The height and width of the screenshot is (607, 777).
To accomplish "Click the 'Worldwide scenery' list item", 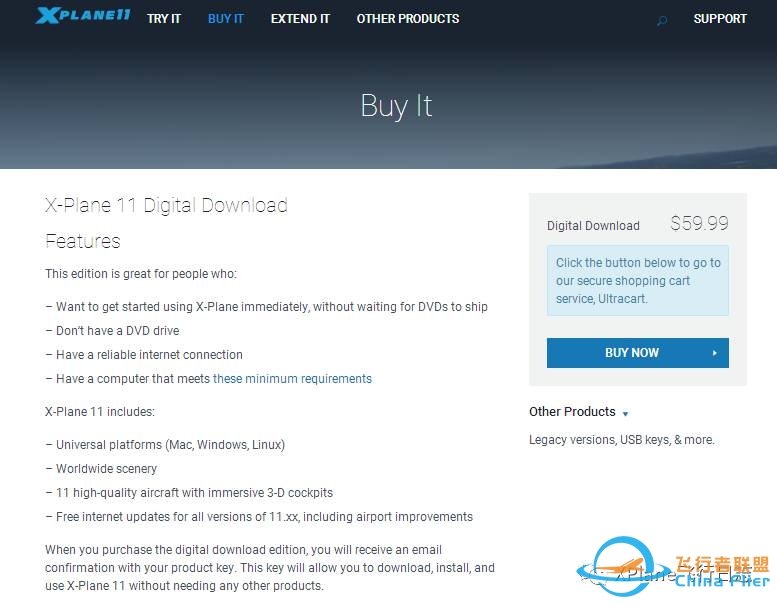I will 101,469.
